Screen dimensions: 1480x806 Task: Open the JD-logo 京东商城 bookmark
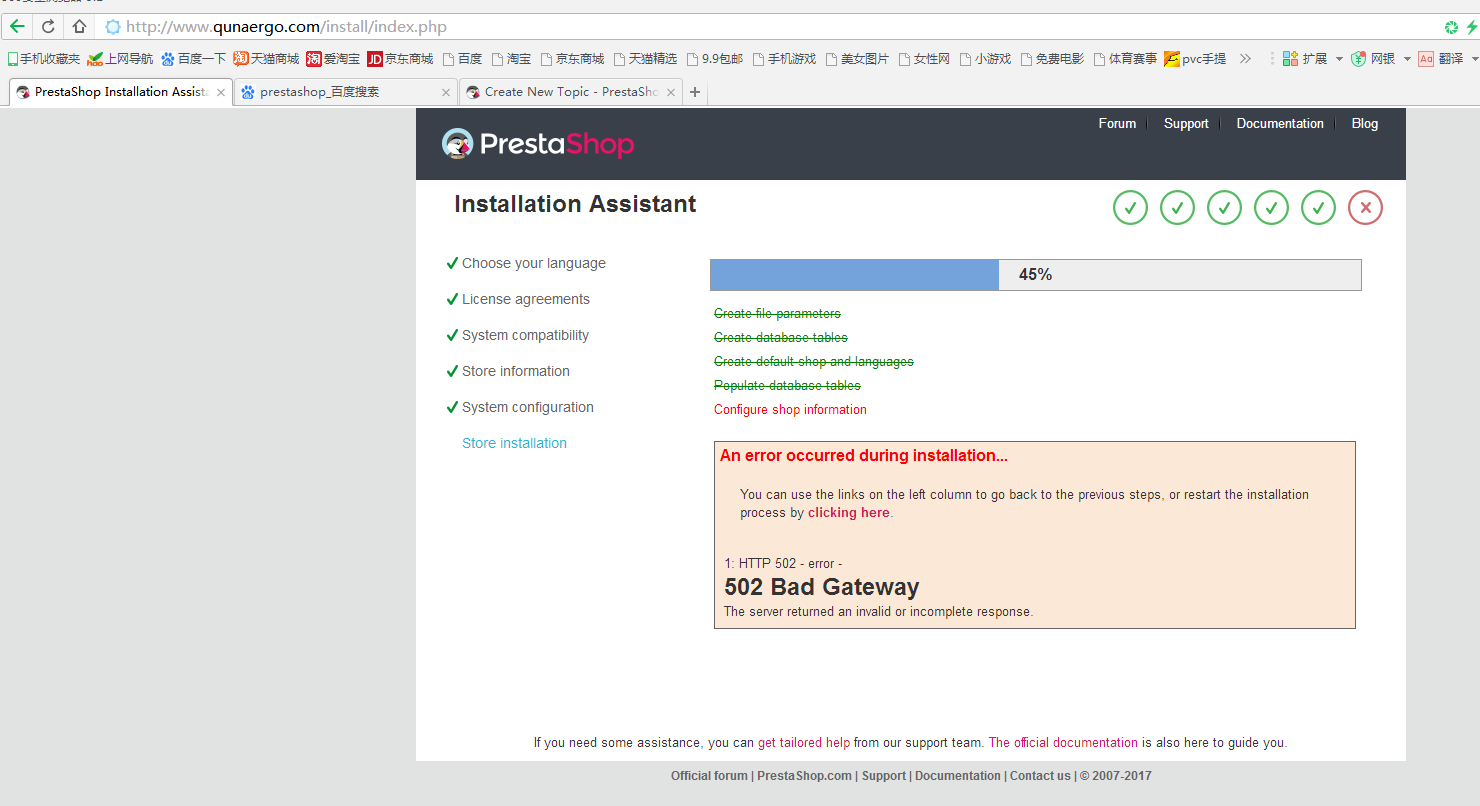click(401, 59)
